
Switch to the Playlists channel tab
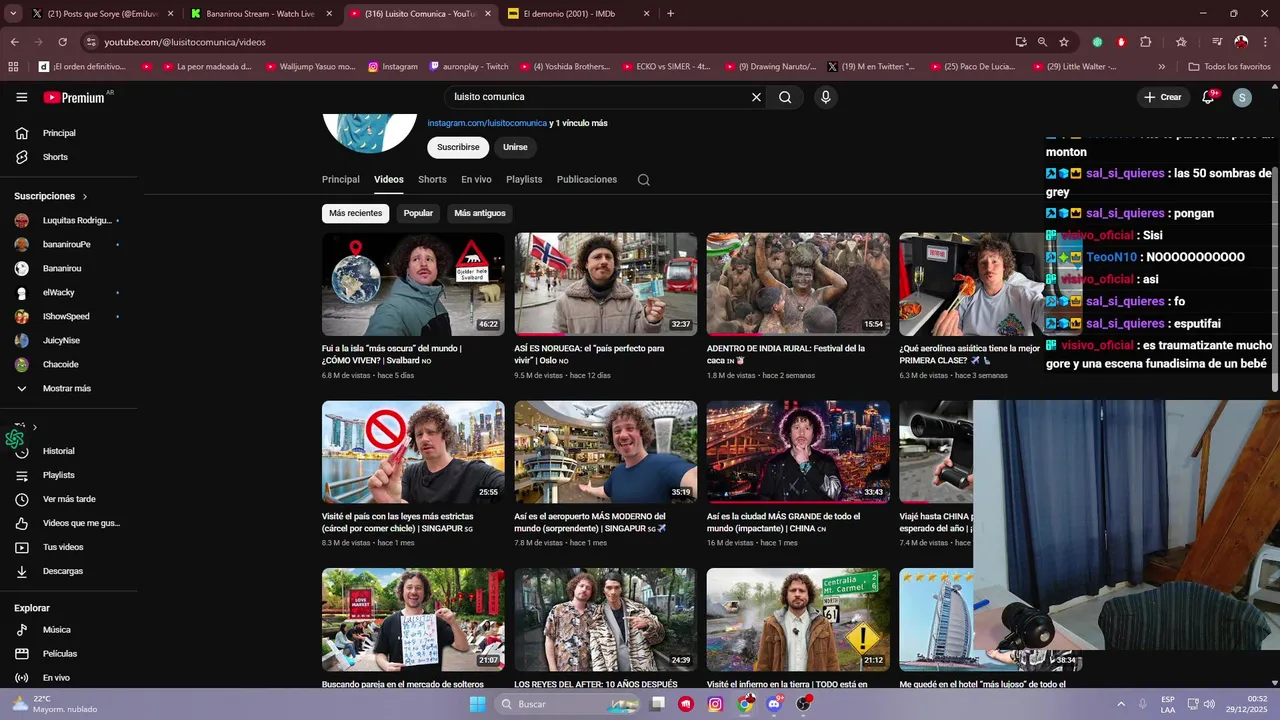click(x=524, y=180)
